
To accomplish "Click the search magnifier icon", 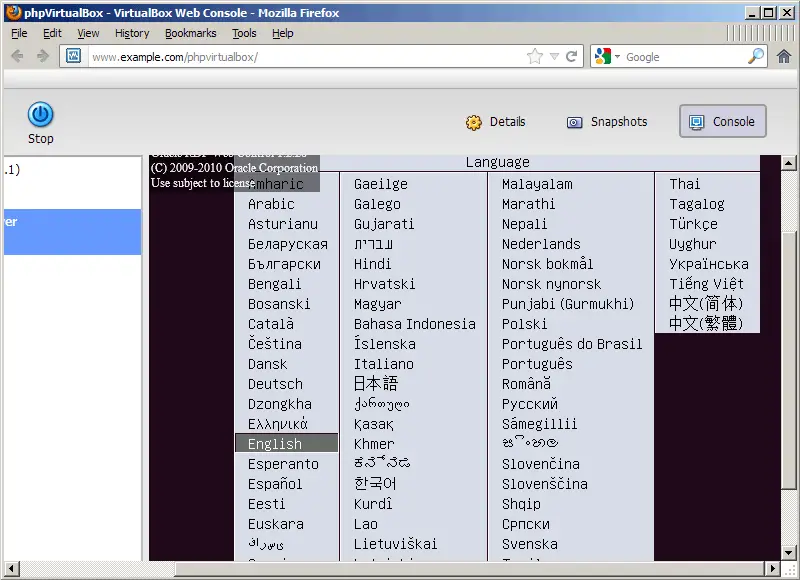I will coord(756,57).
